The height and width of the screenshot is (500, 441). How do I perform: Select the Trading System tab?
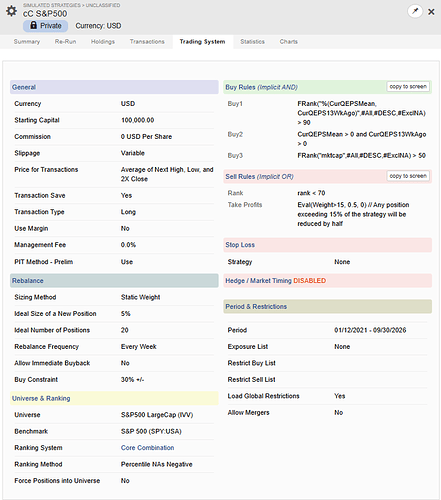[202, 42]
